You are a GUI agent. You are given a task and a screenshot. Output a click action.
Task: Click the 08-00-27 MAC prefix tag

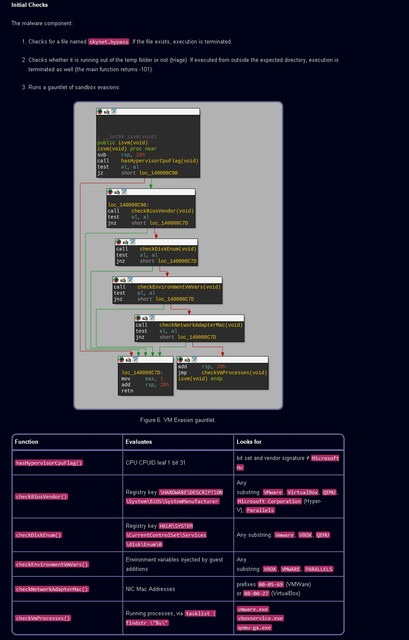[x=256, y=593]
